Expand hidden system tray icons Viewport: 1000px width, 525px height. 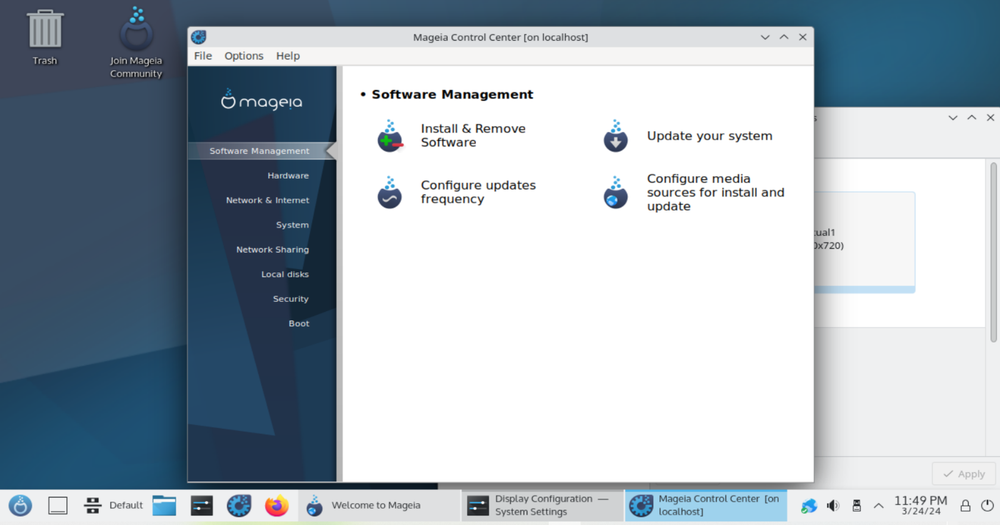coord(878,506)
